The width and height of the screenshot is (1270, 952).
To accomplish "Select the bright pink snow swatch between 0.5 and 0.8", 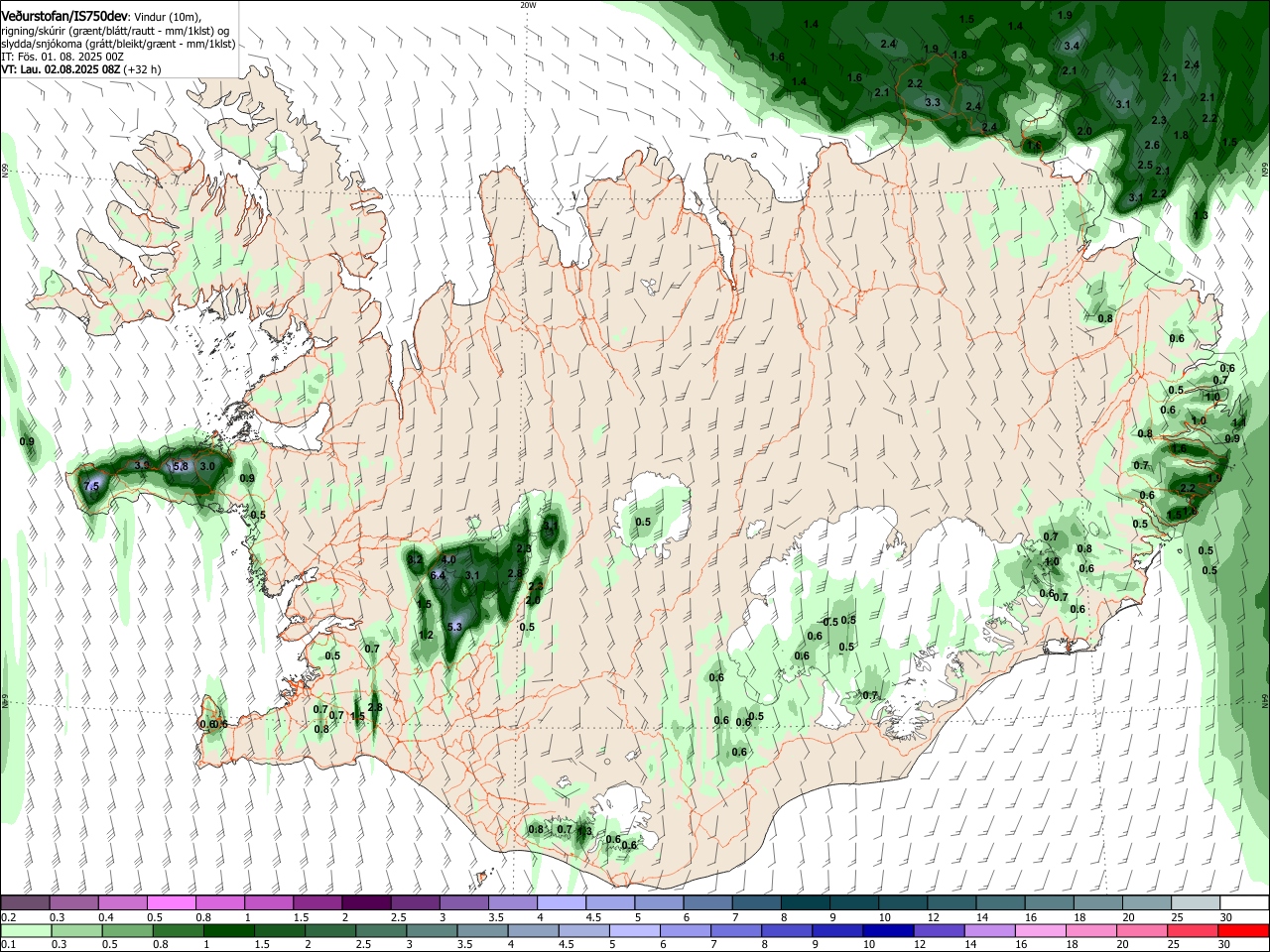I will click(x=171, y=902).
